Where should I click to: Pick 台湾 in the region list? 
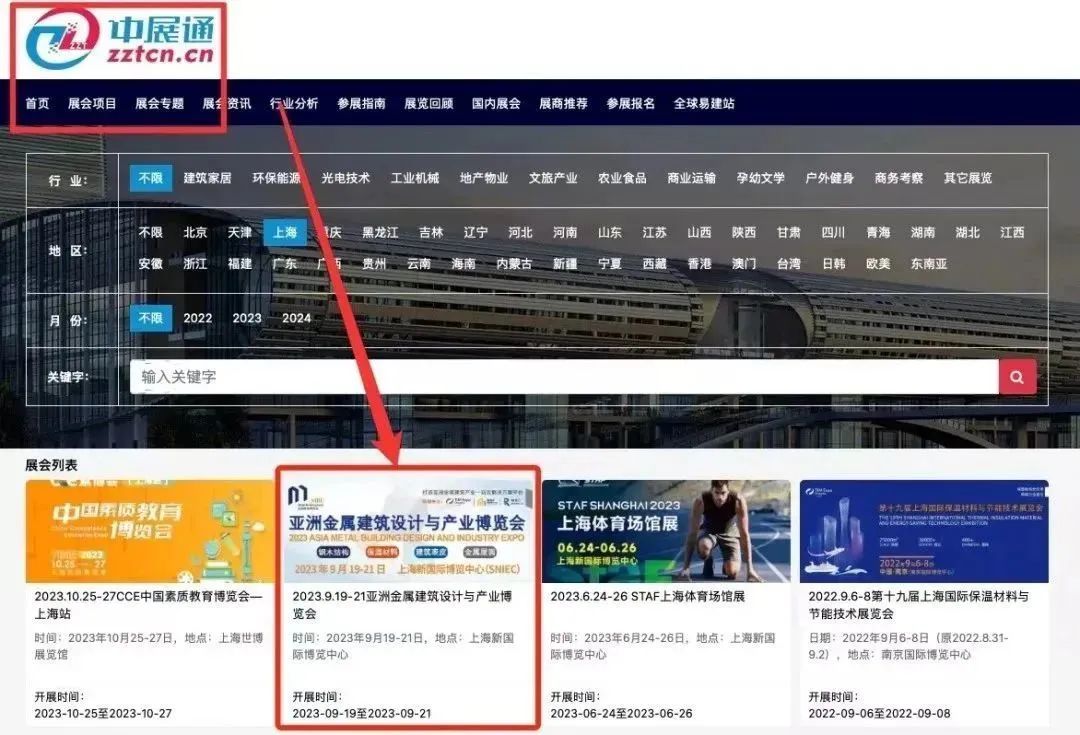pos(789,263)
